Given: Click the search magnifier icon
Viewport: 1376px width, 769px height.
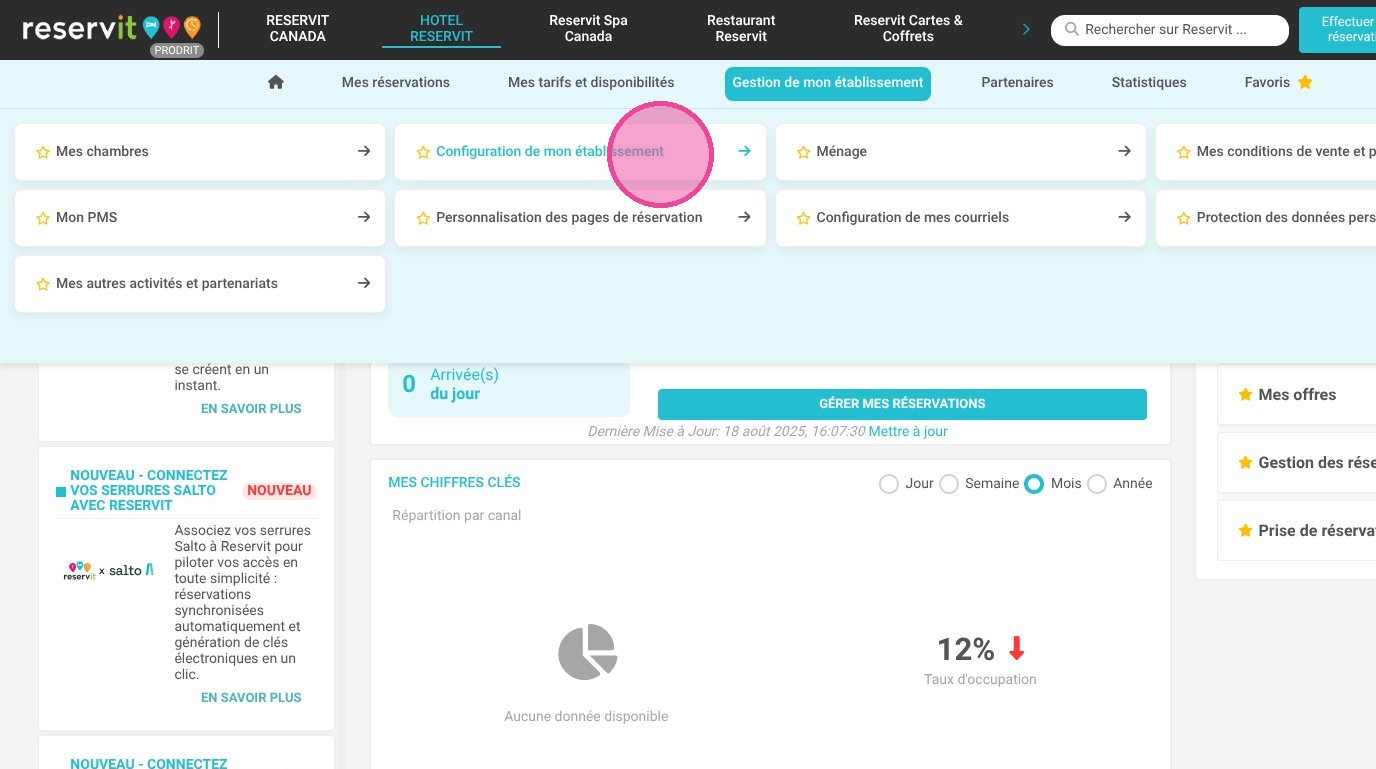Looking at the screenshot, I should [x=1072, y=30].
